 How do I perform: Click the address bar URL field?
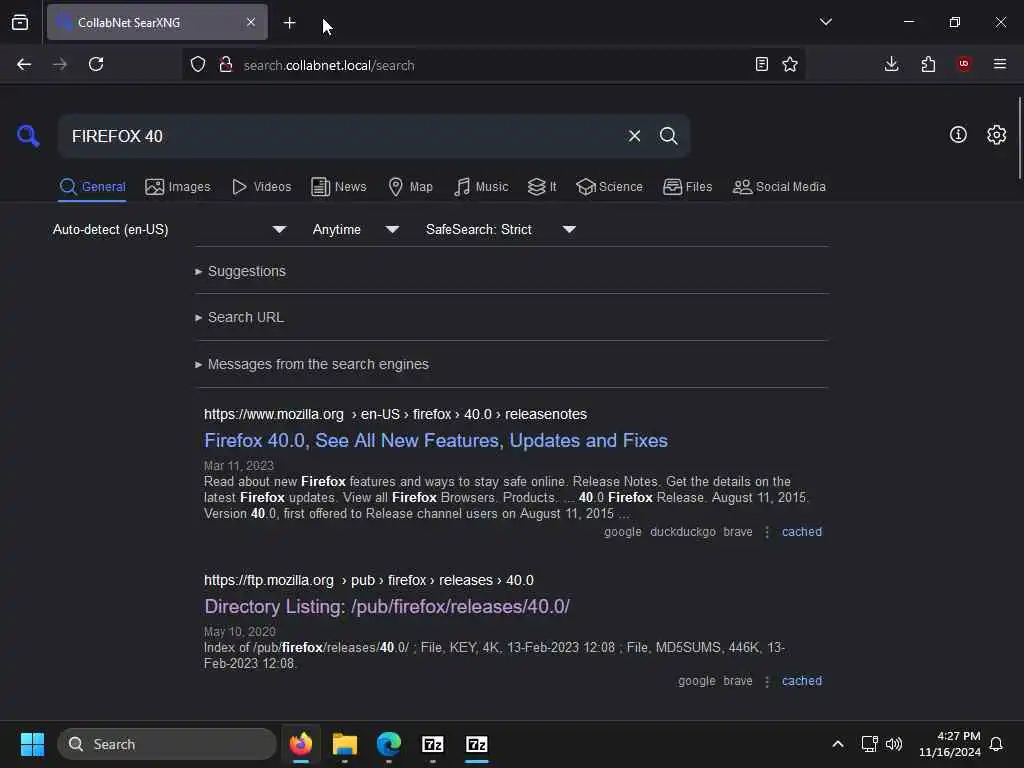(x=493, y=65)
